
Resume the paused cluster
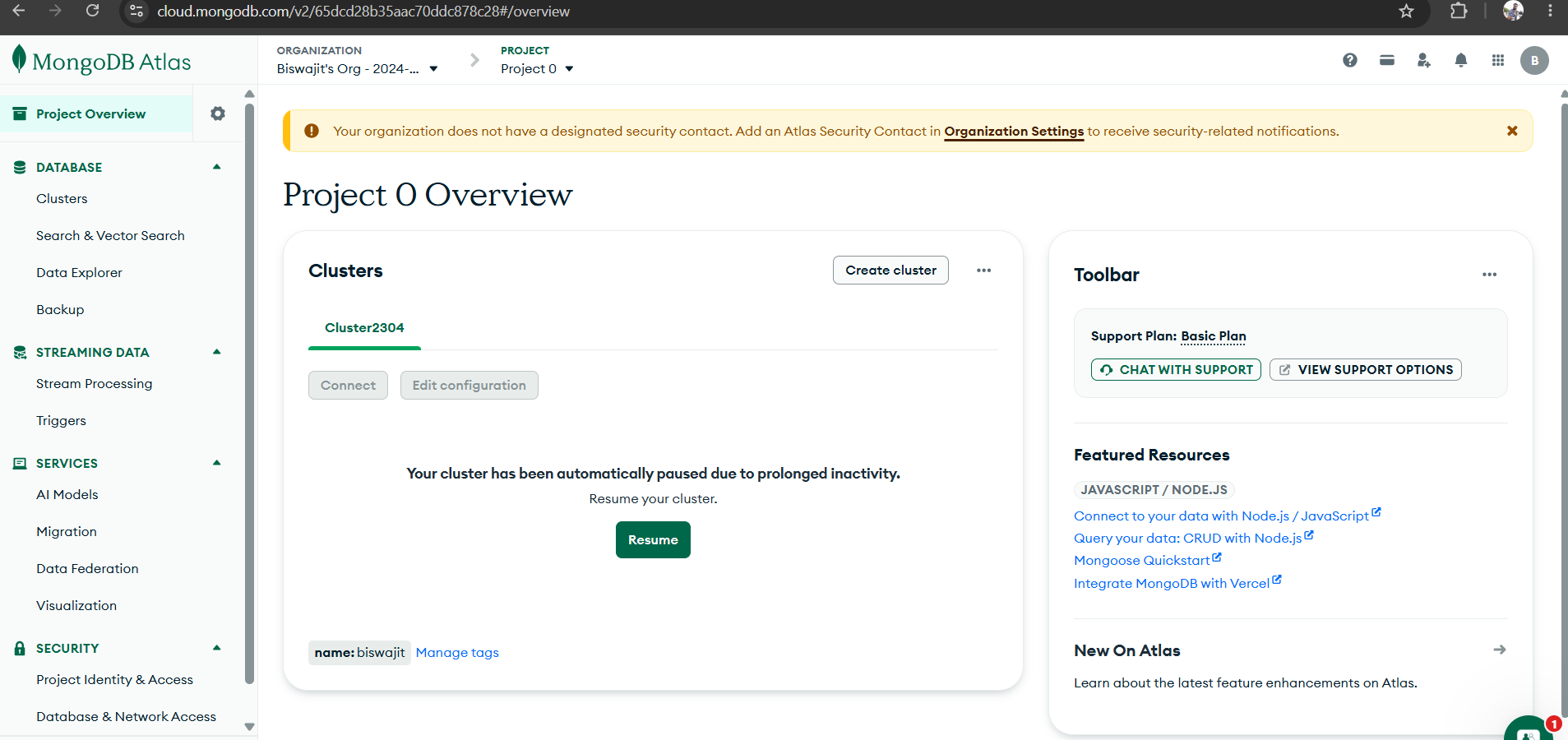pyautogui.click(x=653, y=540)
